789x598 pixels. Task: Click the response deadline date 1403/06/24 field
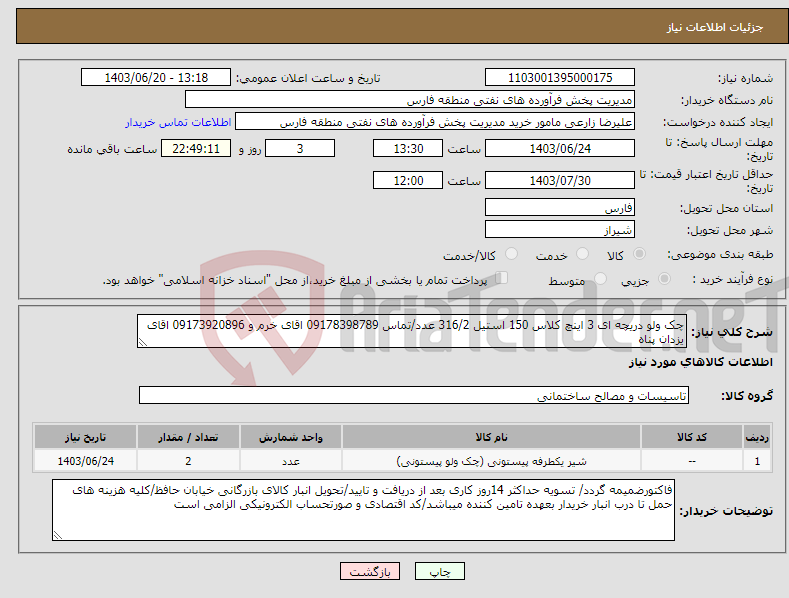pos(560,148)
